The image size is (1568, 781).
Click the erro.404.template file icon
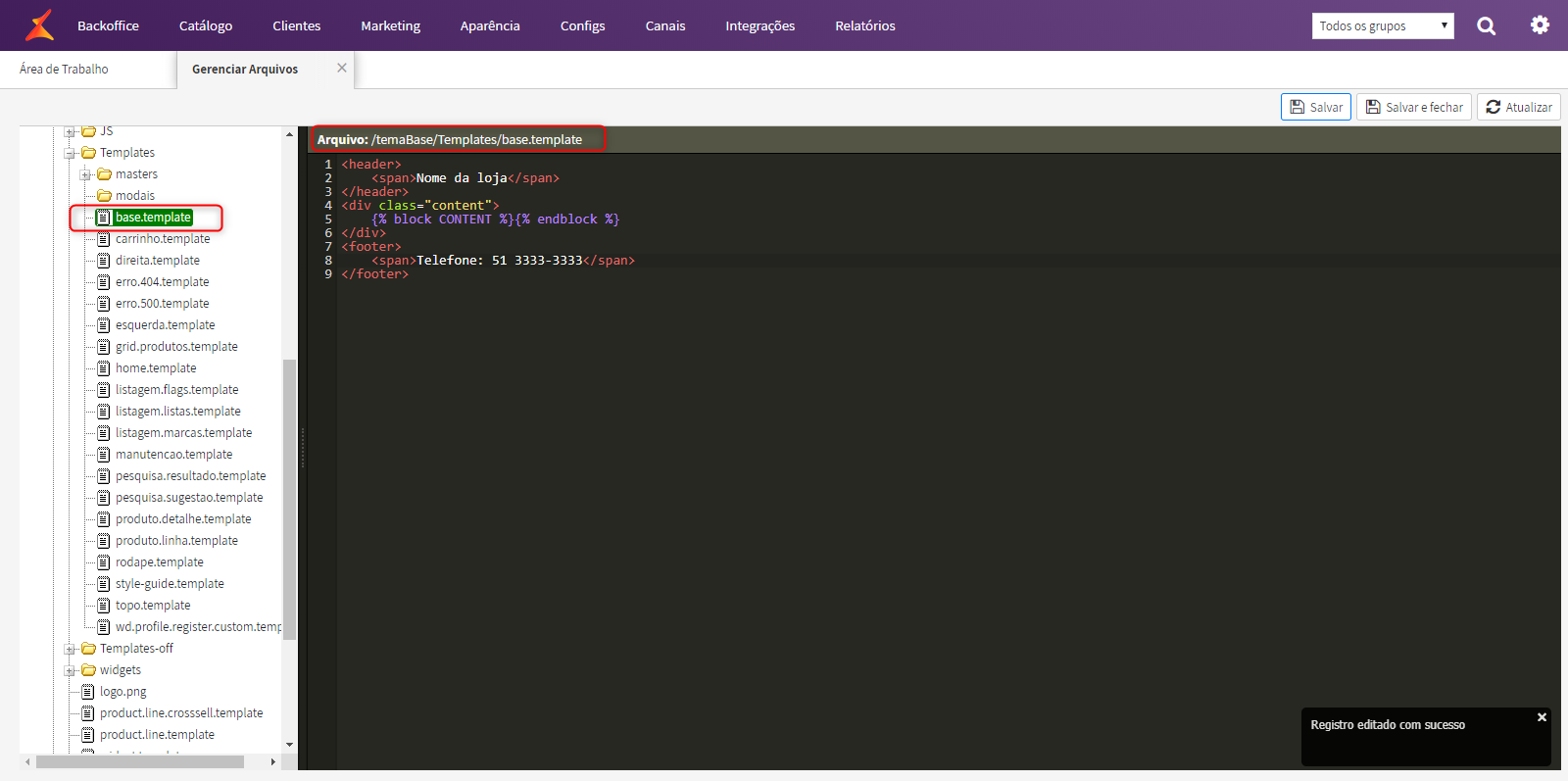tap(104, 282)
